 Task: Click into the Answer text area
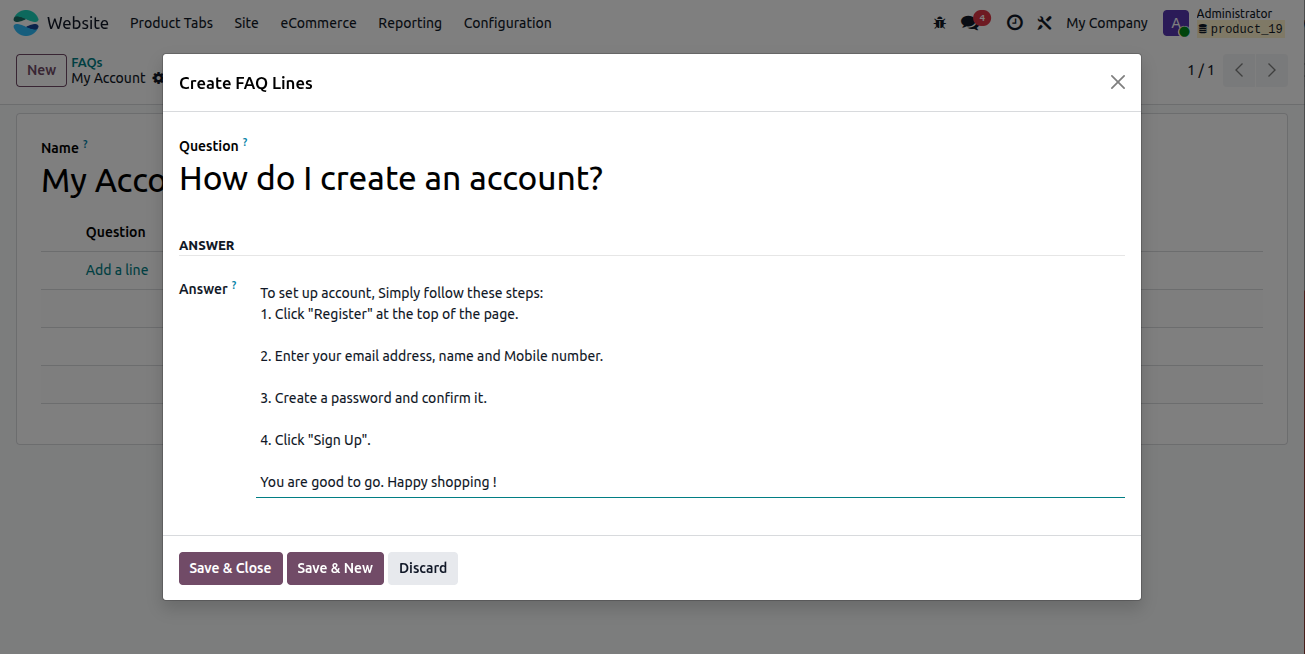pyautogui.click(x=690, y=388)
